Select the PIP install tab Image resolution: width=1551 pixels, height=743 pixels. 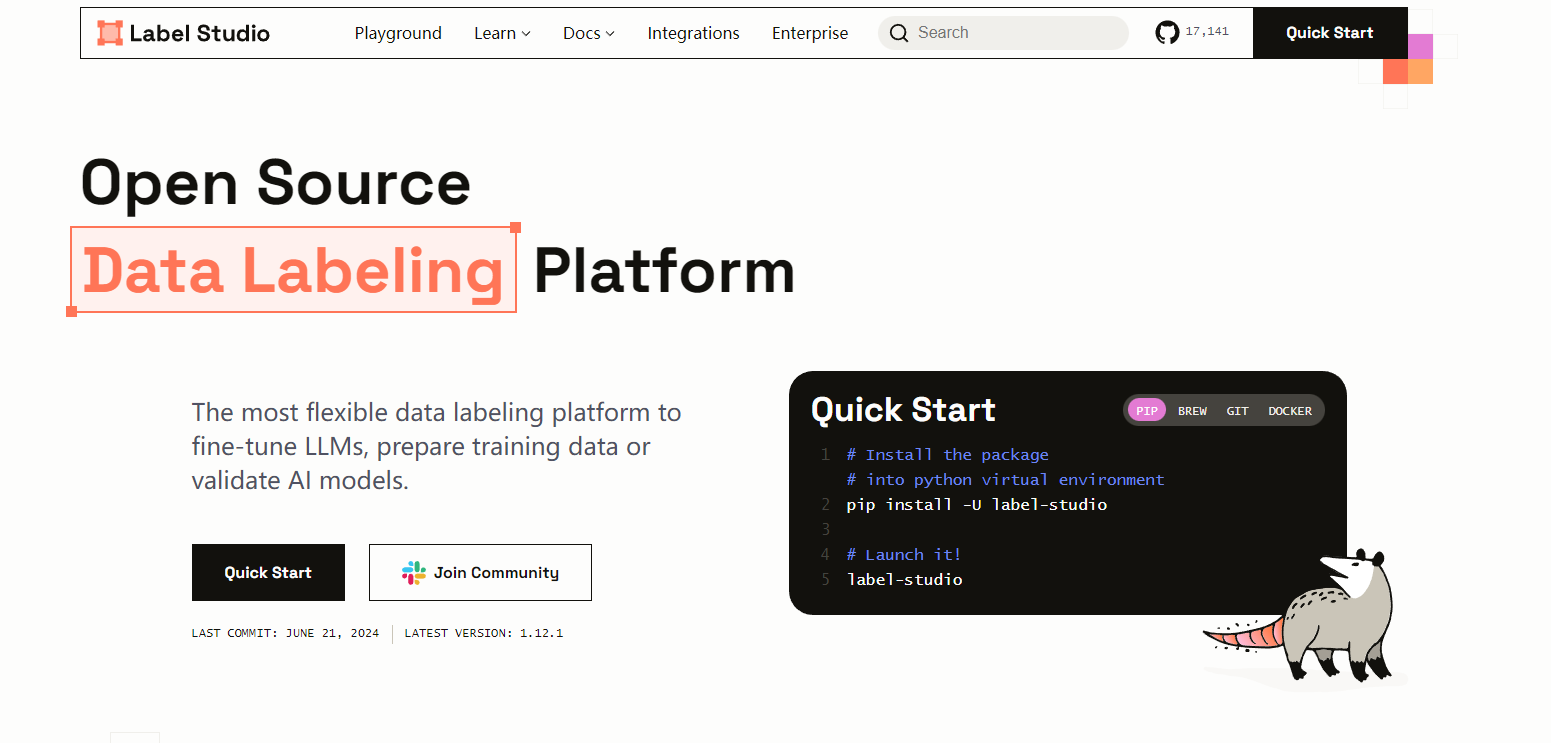coord(1147,411)
